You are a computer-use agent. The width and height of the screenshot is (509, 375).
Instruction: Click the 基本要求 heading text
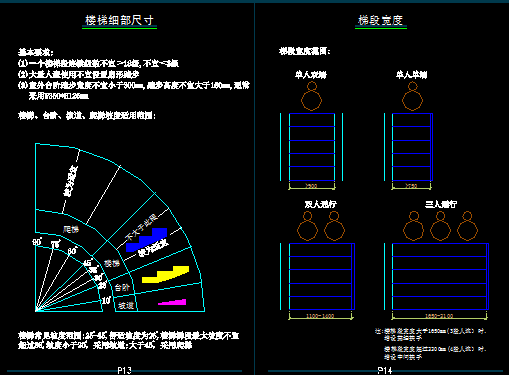point(36,52)
